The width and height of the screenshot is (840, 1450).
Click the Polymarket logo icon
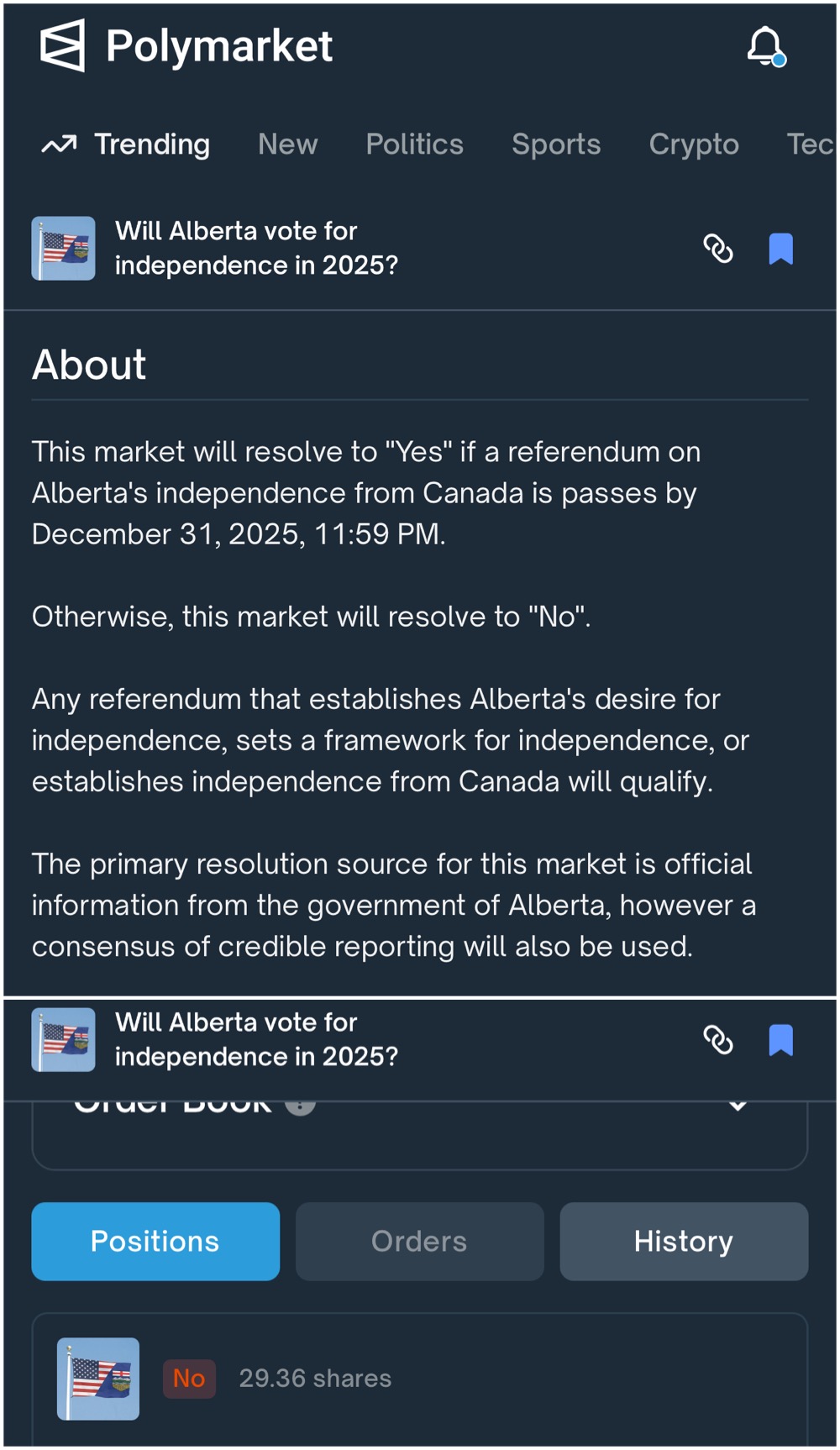[62, 45]
